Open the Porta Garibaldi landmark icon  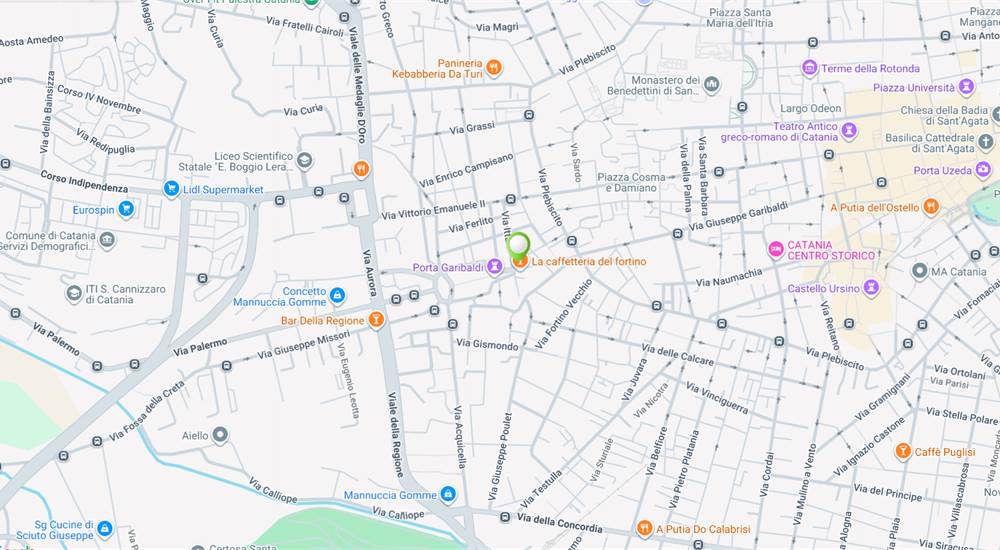click(x=494, y=267)
